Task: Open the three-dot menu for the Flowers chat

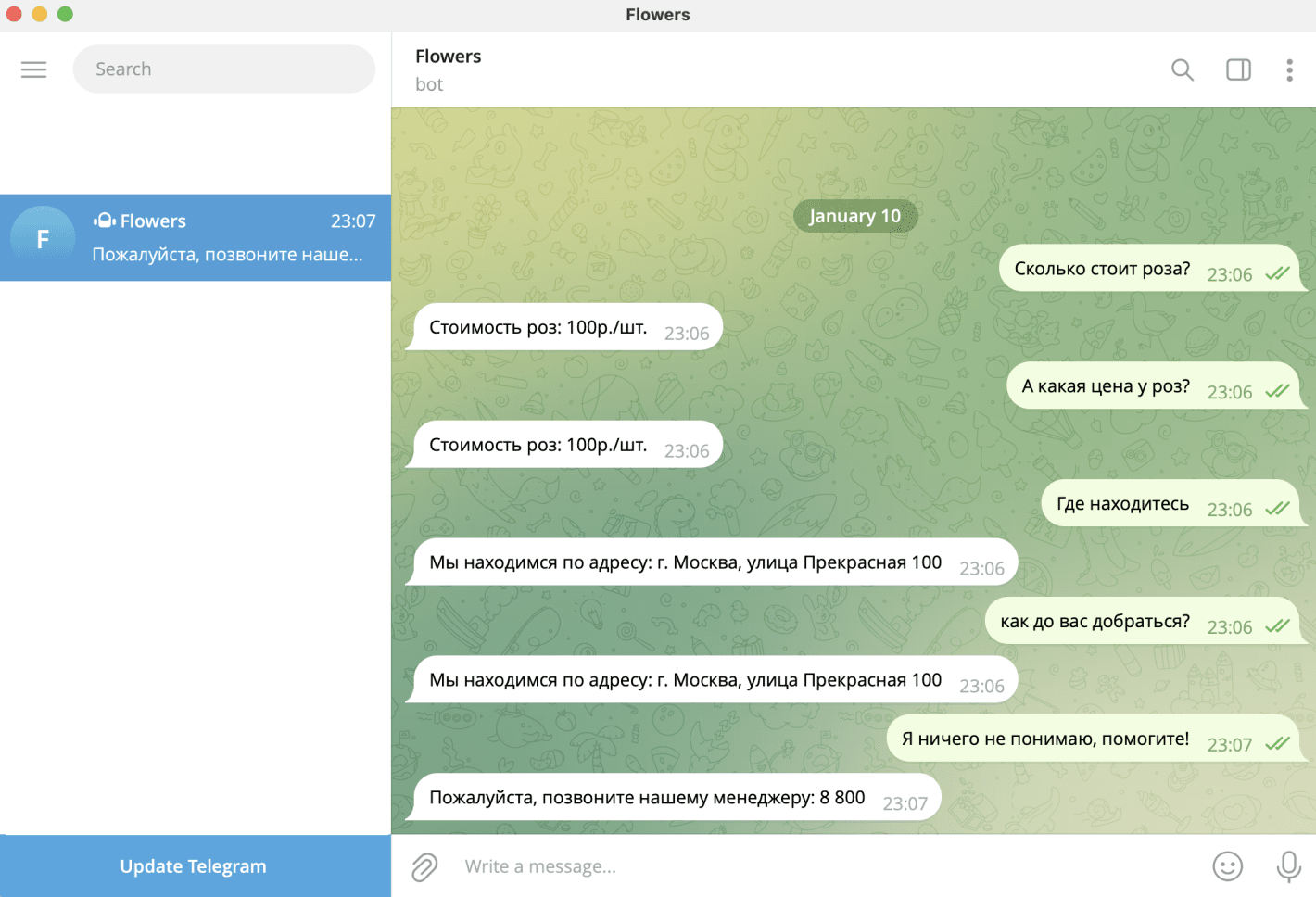Action: (1289, 69)
